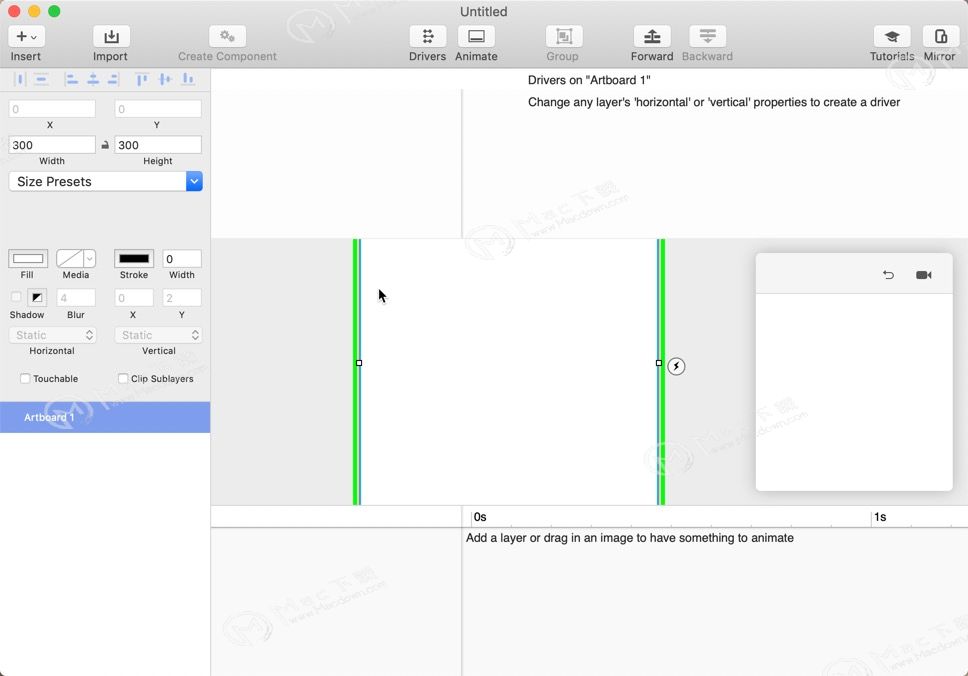Image resolution: width=968 pixels, height=676 pixels.
Task: Click the Shadow color swatch
Action: (x=37, y=298)
